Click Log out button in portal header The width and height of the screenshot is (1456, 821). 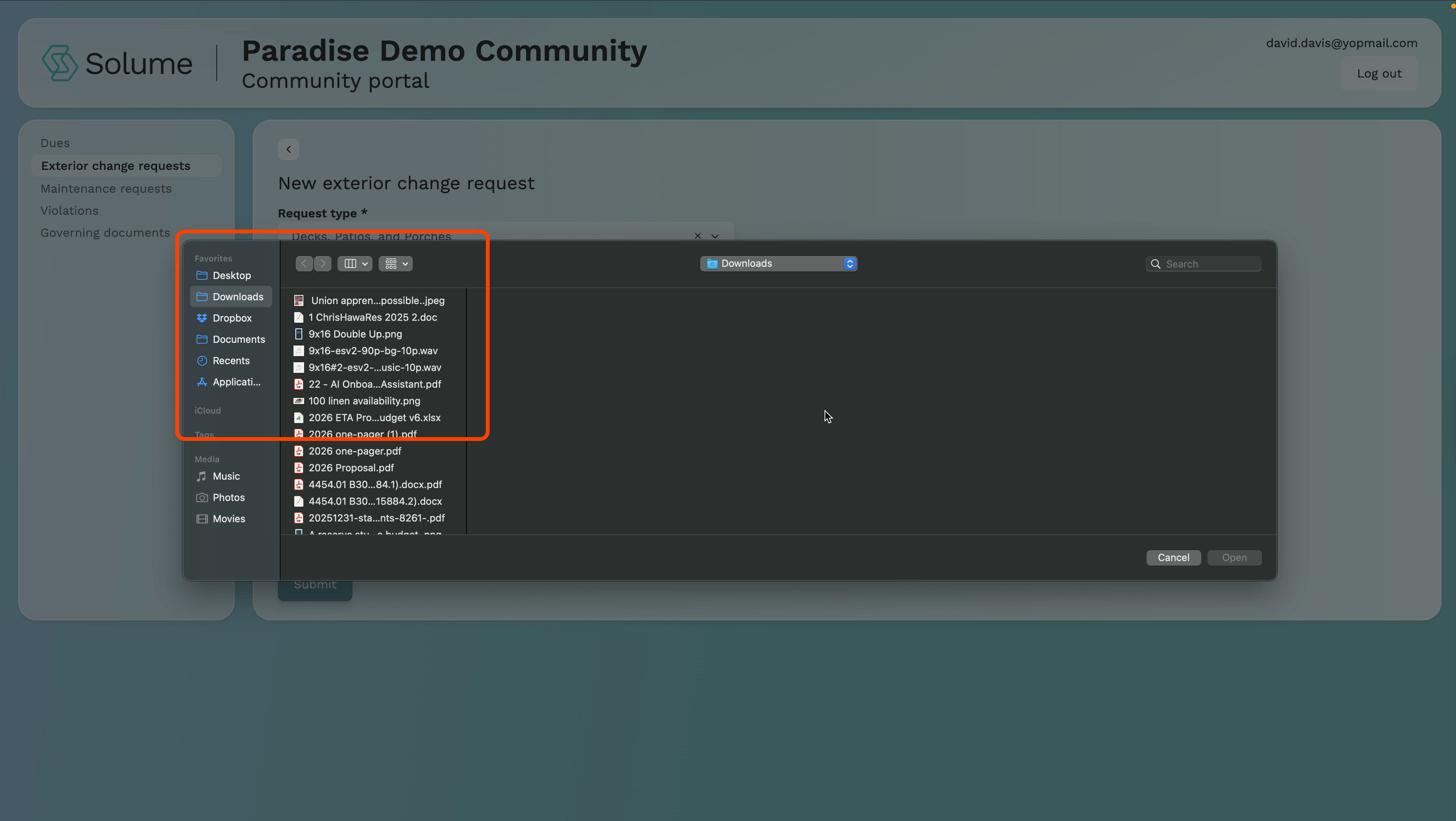click(1379, 73)
